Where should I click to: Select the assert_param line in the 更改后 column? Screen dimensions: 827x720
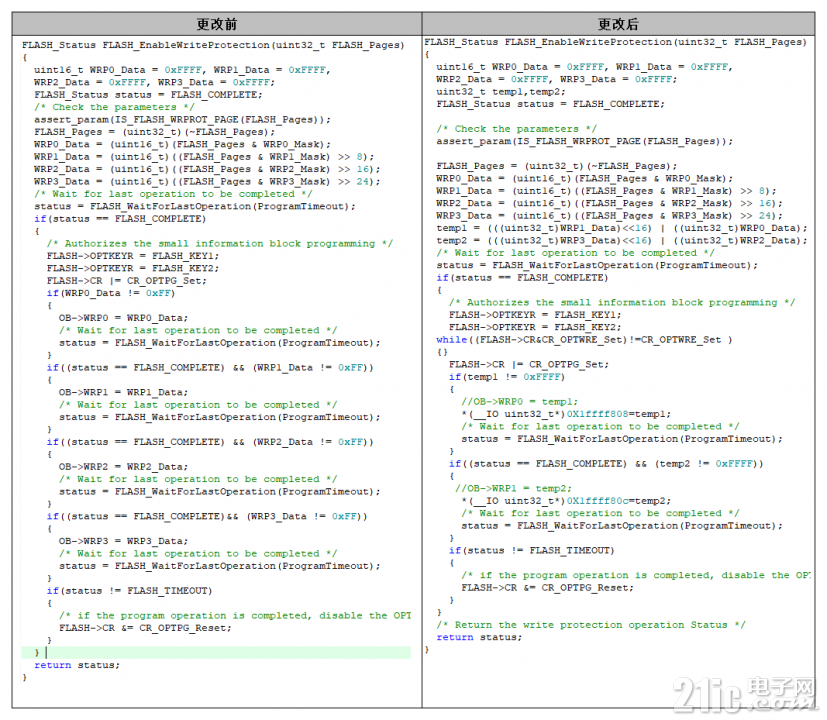click(584, 141)
